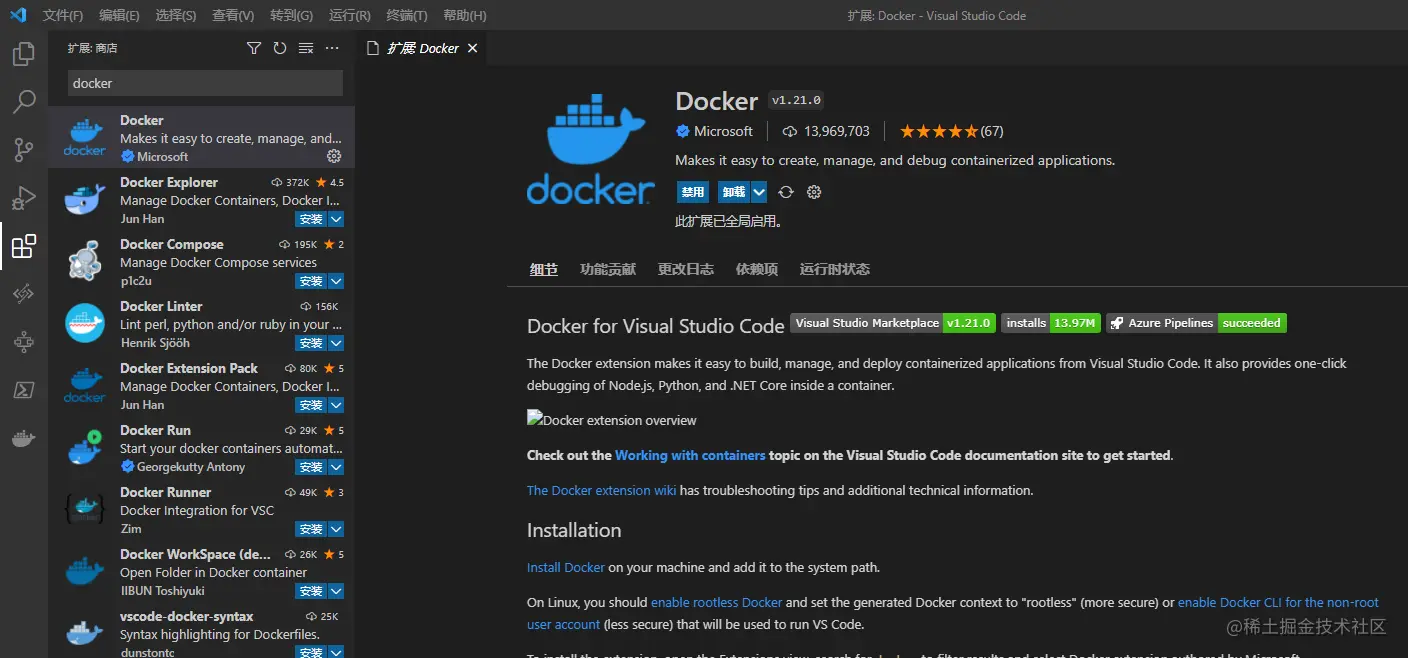Open Working with containers link
Viewport: 1408px width, 658px height.
tap(690, 455)
